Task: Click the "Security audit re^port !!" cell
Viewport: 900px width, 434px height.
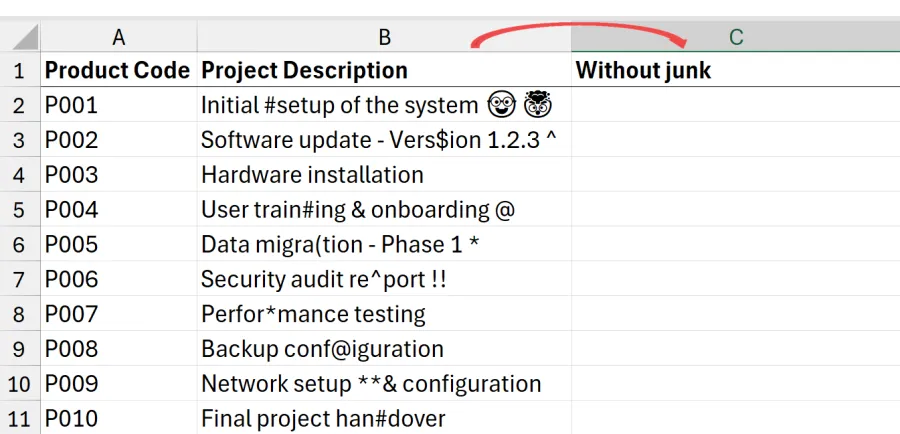Action: [384, 279]
